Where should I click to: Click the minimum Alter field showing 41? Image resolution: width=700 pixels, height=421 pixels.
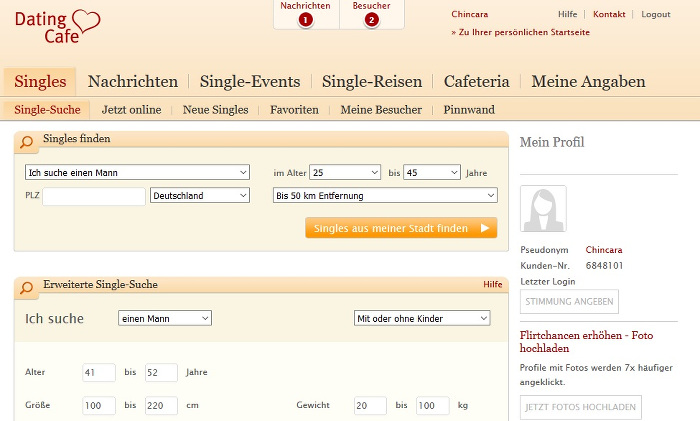[x=99, y=372]
